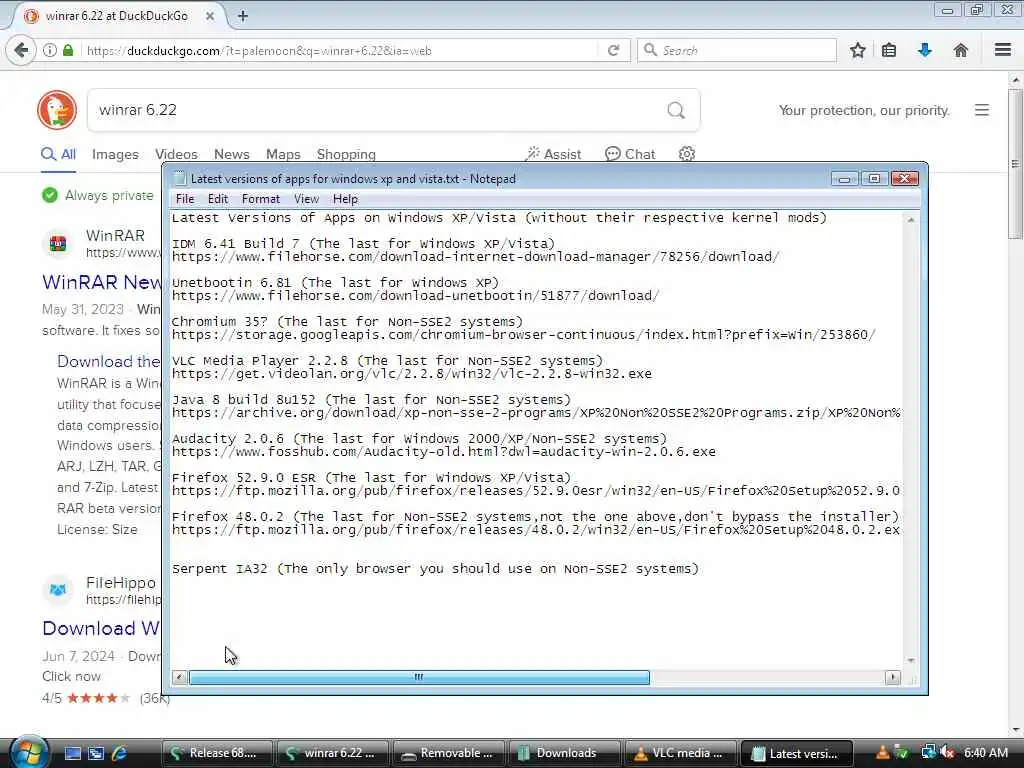
Task: Open the Notepad Format menu
Action: click(261, 199)
